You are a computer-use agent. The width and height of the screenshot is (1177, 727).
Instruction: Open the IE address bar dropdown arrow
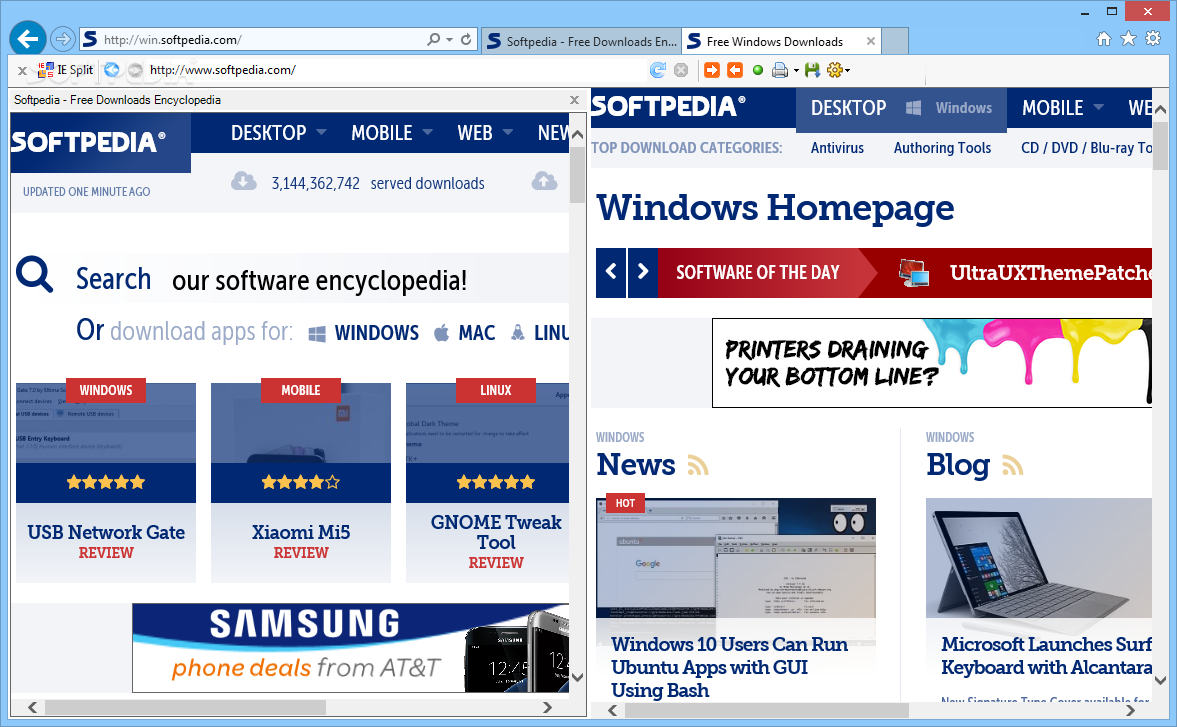(x=450, y=39)
